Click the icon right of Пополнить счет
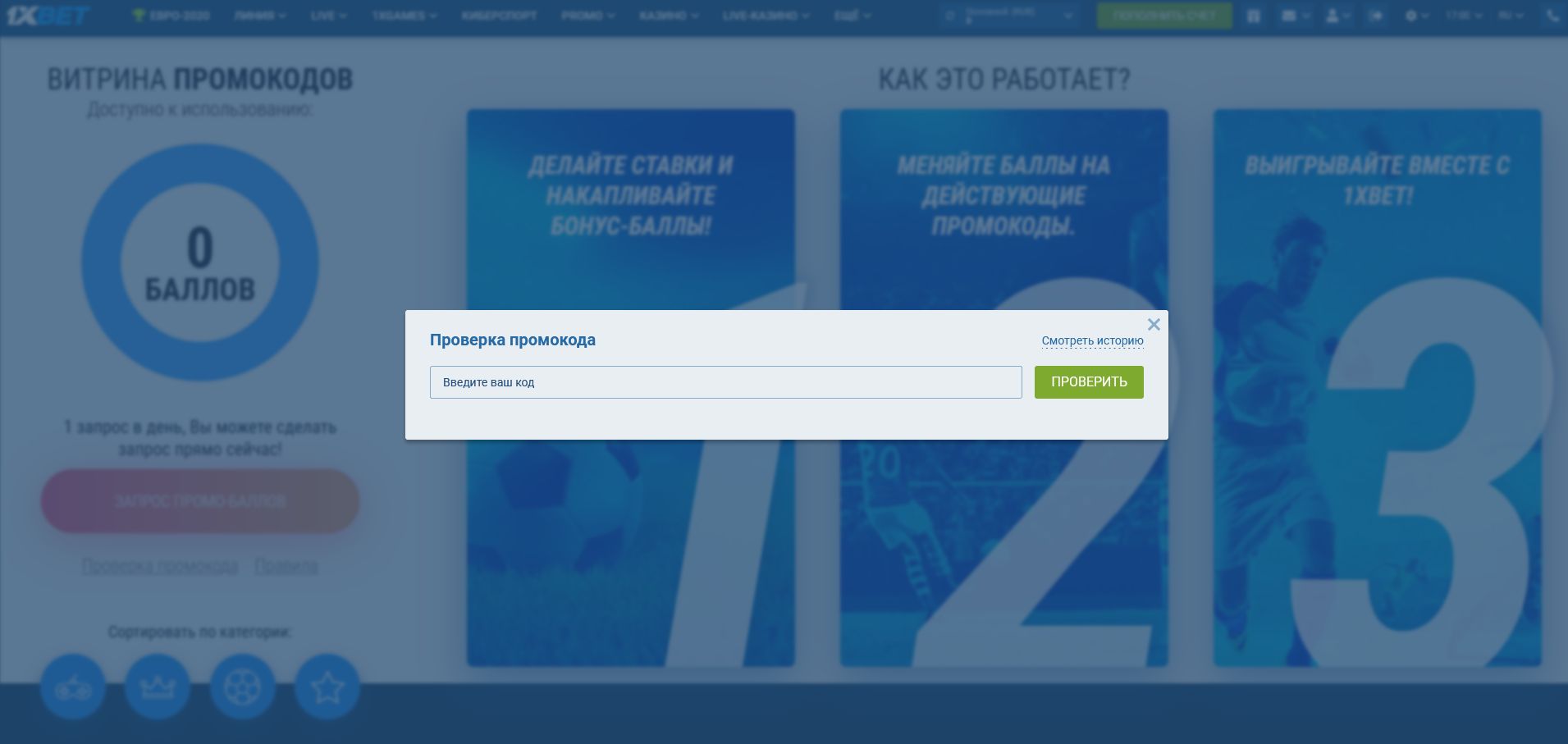This screenshot has width=1568, height=744. click(1253, 16)
